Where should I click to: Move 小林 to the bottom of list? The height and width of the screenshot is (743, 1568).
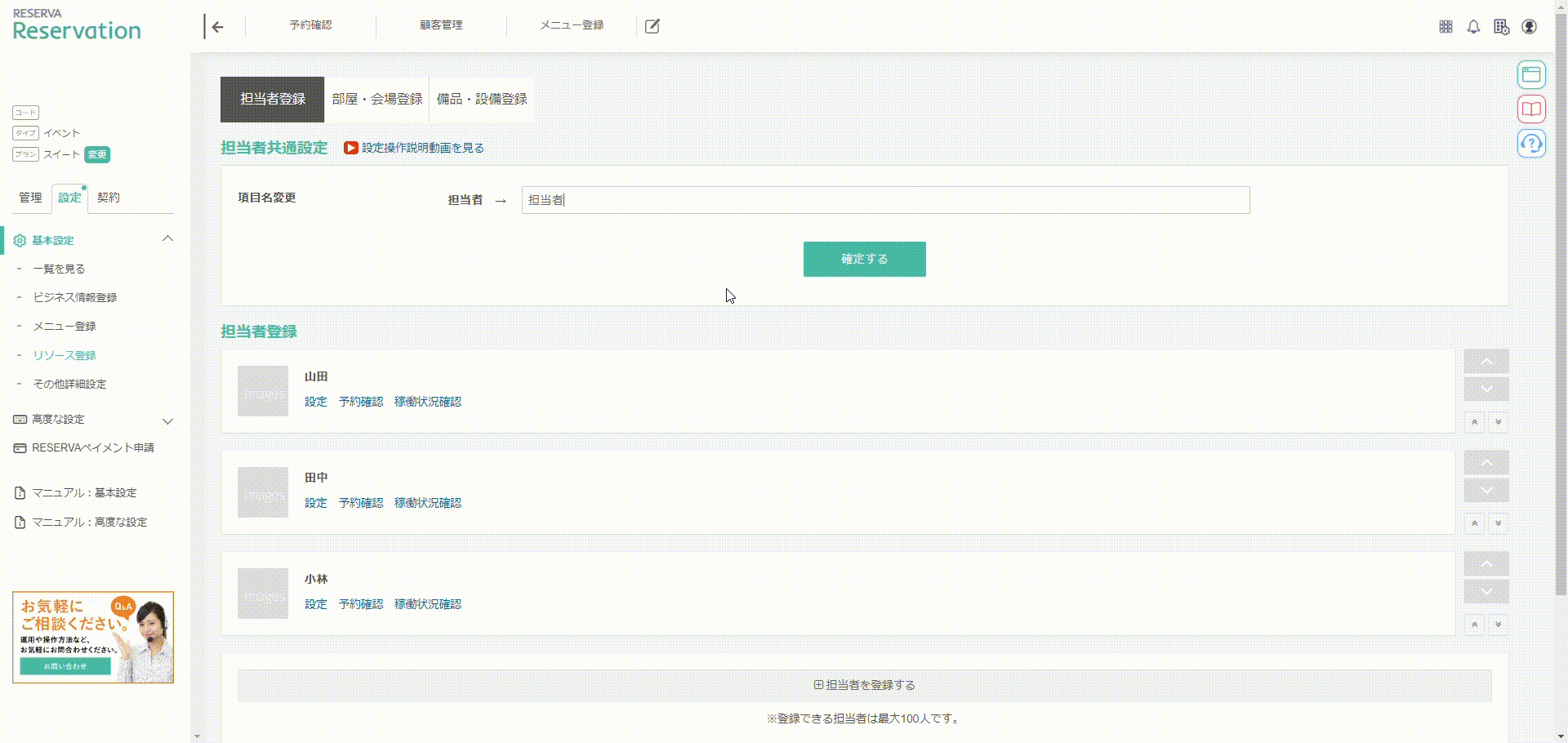(1498, 625)
